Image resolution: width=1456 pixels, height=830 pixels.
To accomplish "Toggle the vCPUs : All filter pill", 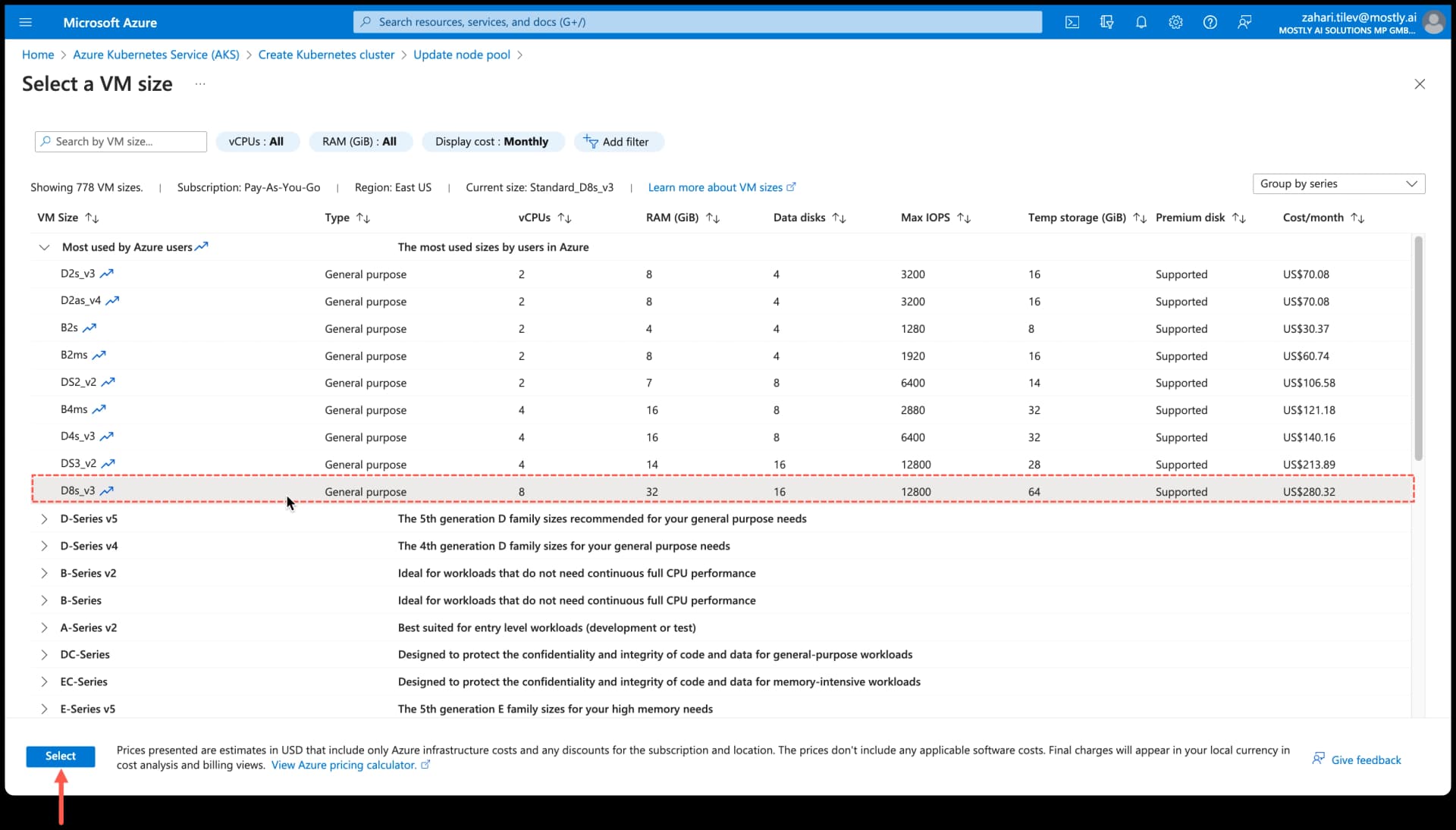I will 257,142.
